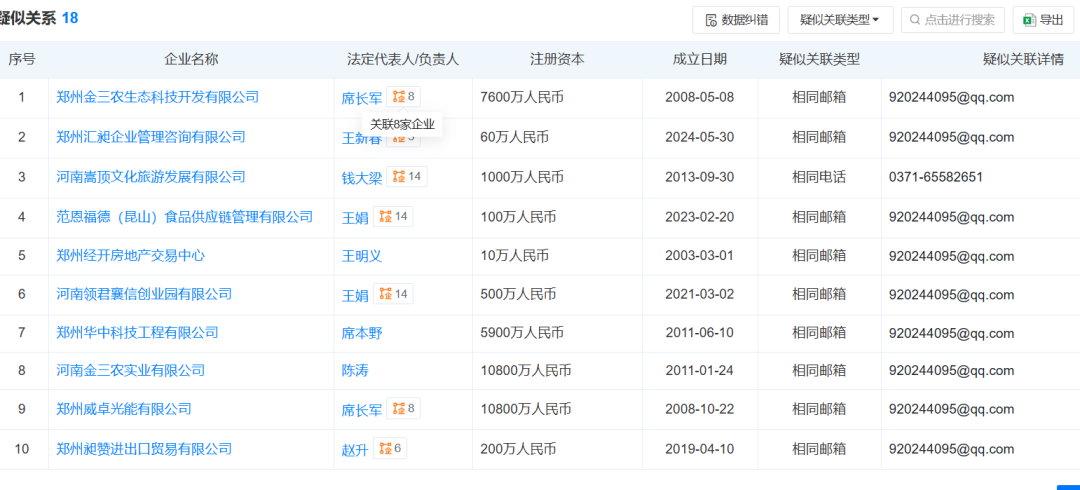
Task: Open company 郑州汇昶企业管理咨询有限公司
Action: tap(151, 137)
